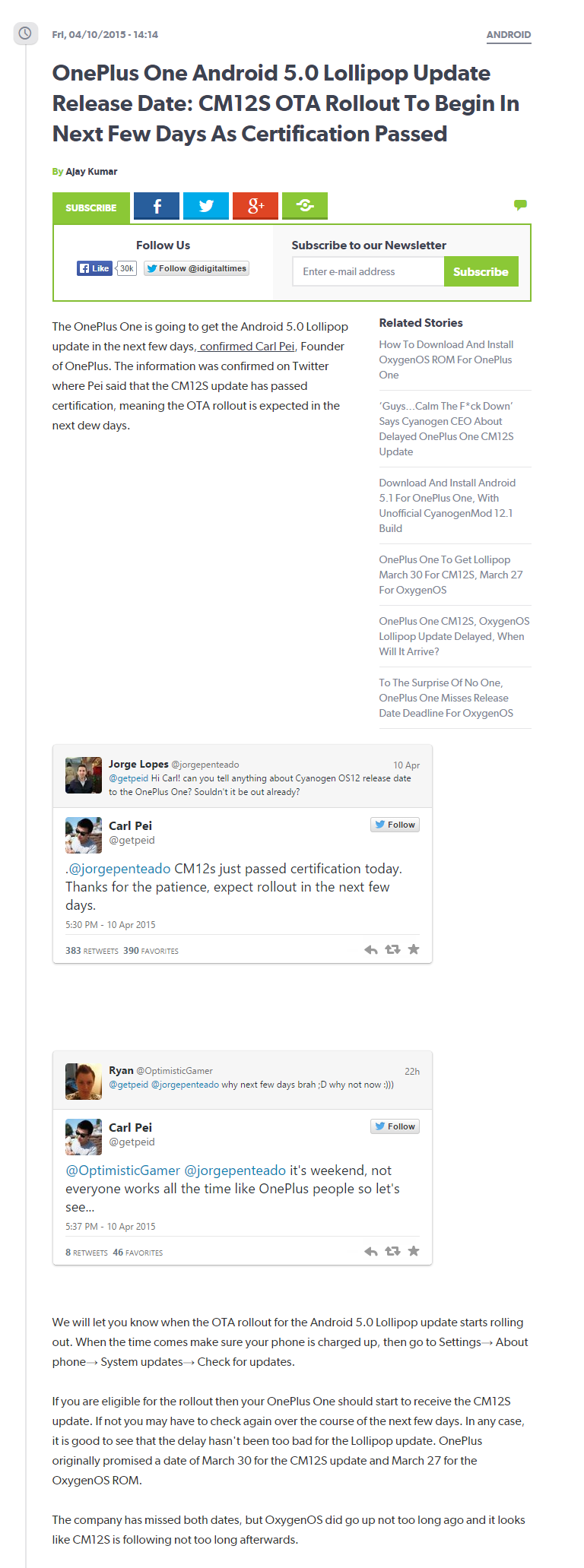The image size is (584, 1568).
Task: Click the newsletter Subscribe button
Action: (x=481, y=271)
